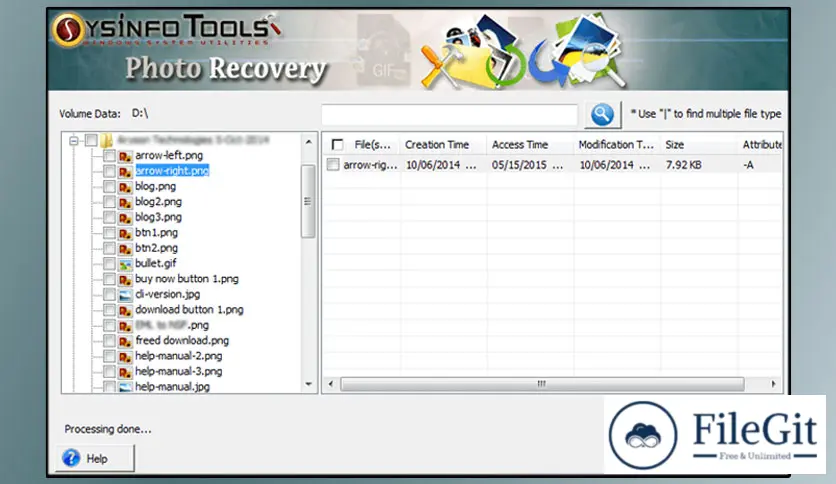Click the blog.png file icon

pyautogui.click(x=125, y=187)
